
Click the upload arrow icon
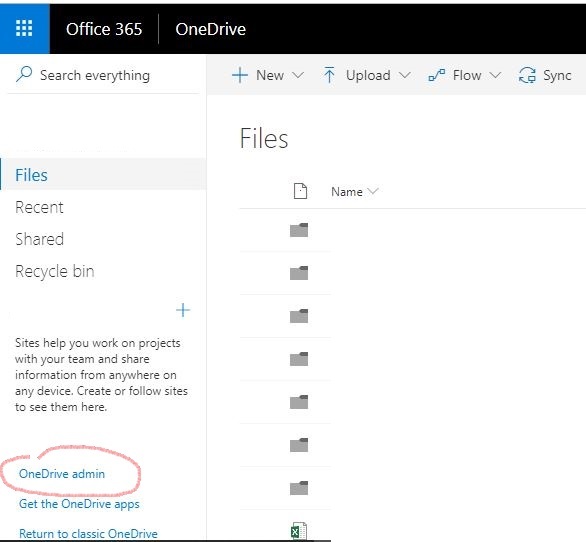point(329,75)
